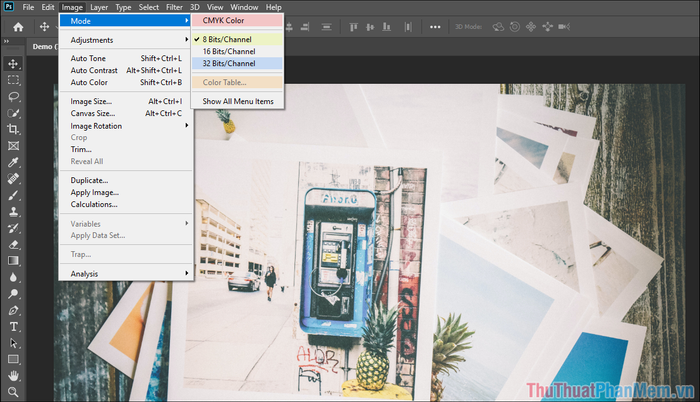Select the Hand tool
The width and height of the screenshot is (700, 402).
pos(13,376)
